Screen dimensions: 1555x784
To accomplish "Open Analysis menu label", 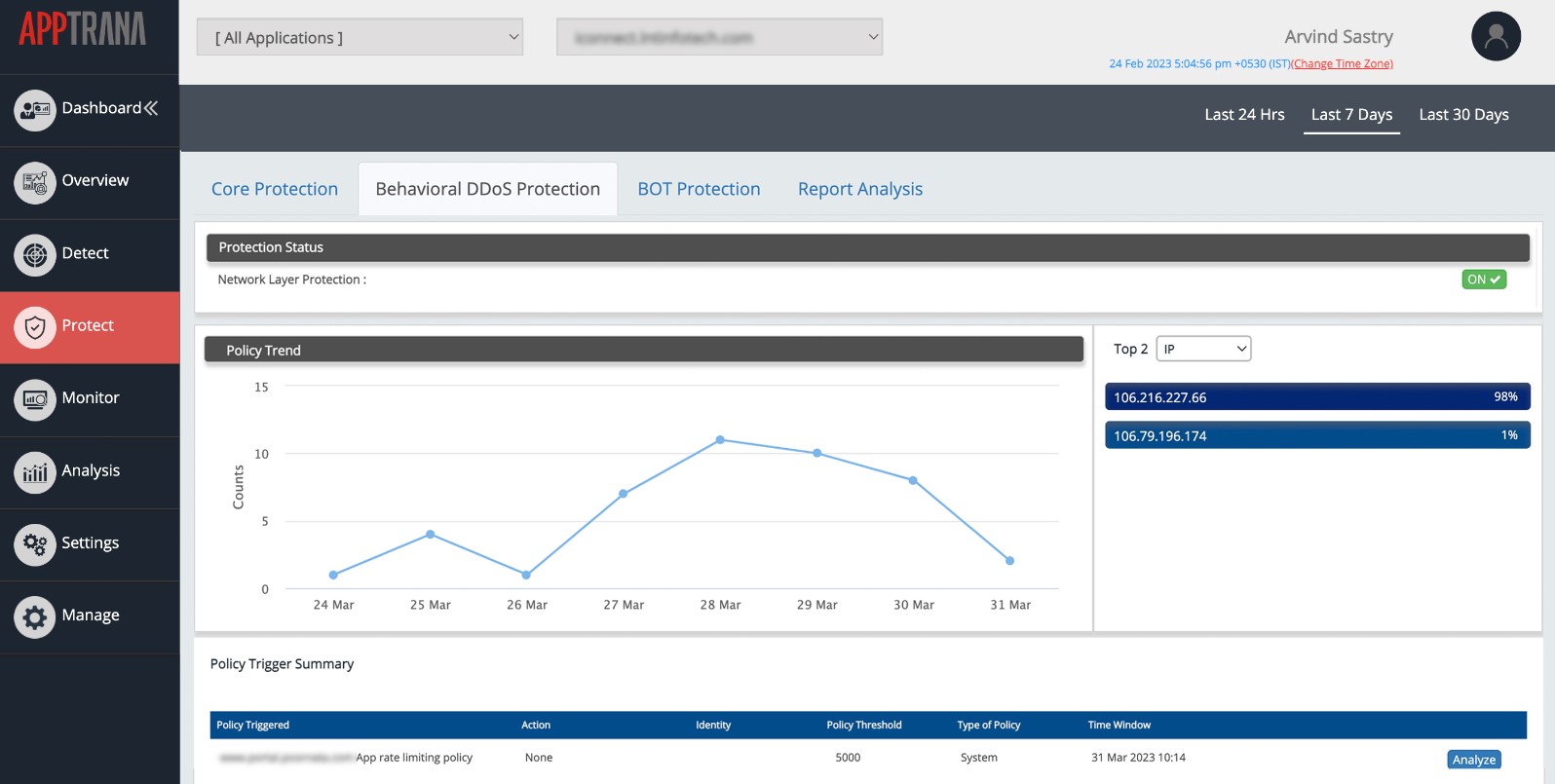I will 91,470.
